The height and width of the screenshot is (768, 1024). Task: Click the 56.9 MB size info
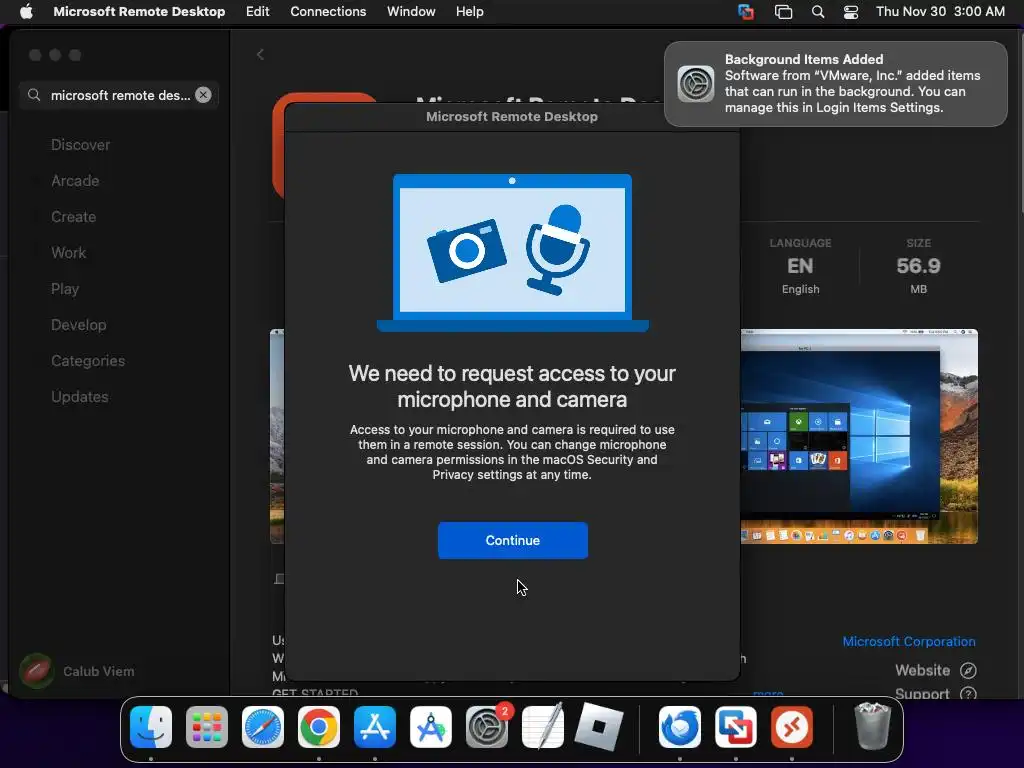(918, 266)
